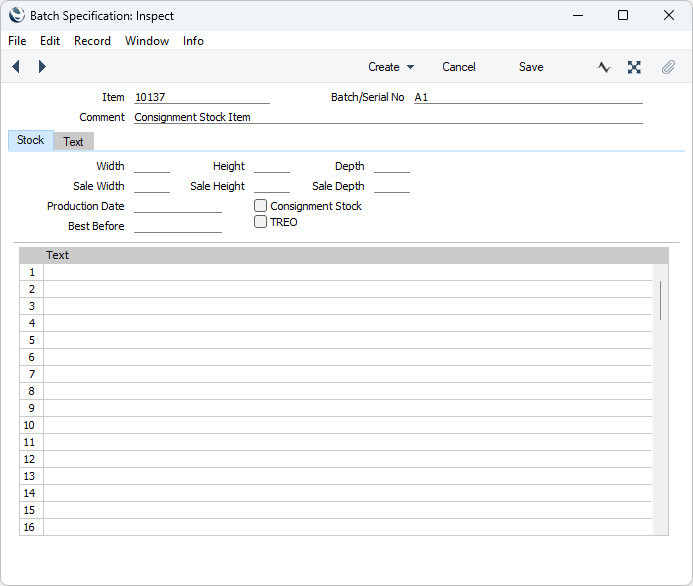Select row number 16 in the grid
This screenshot has width=693, height=586.
[x=29, y=527]
